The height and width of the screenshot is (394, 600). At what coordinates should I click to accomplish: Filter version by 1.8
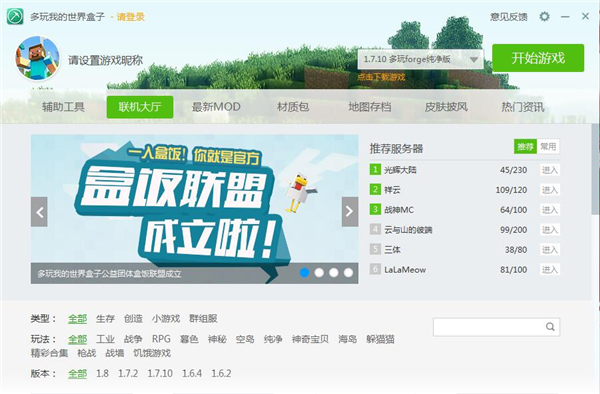click(102, 373)
